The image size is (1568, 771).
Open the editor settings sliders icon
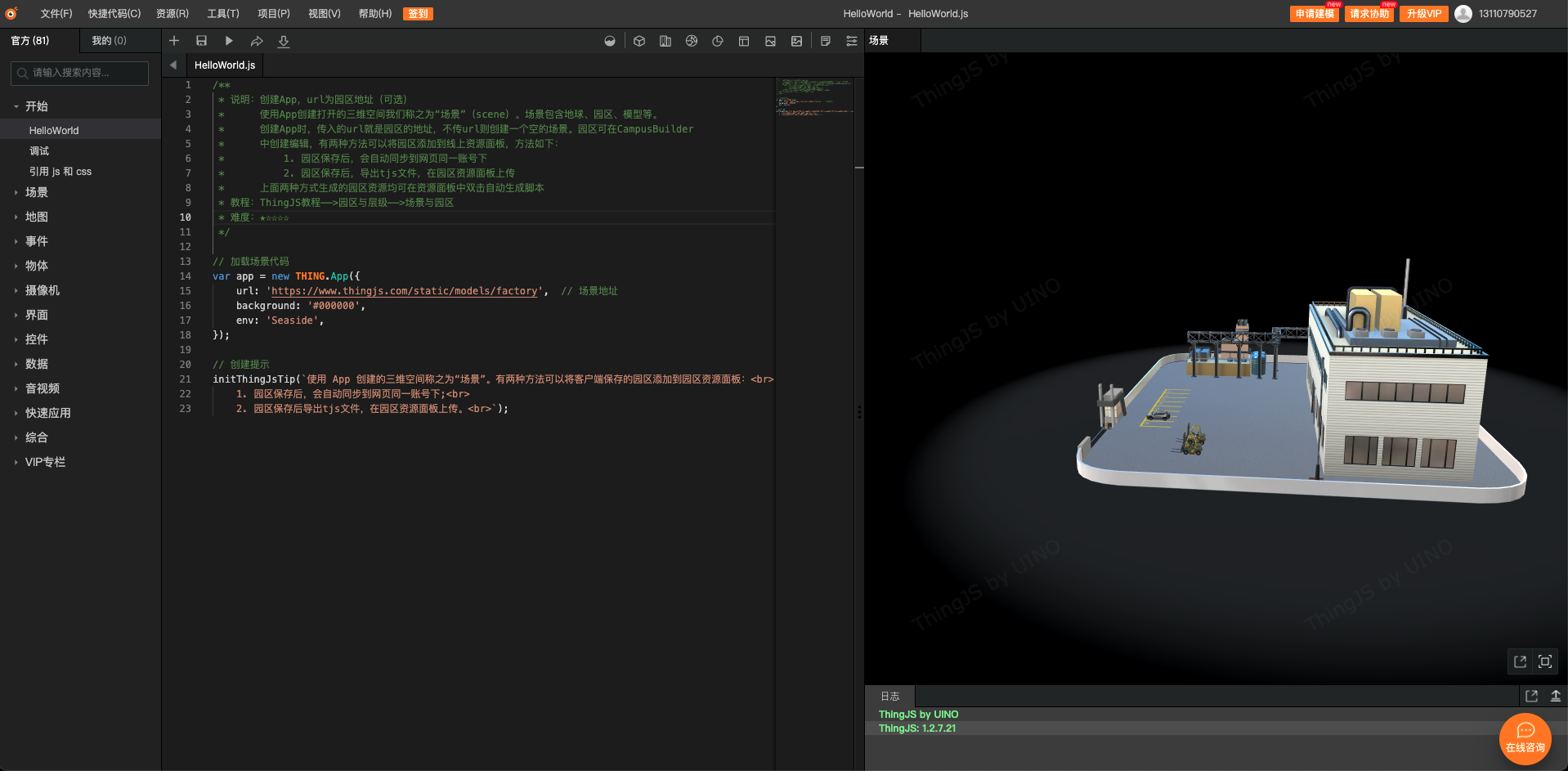coord(851,40)
